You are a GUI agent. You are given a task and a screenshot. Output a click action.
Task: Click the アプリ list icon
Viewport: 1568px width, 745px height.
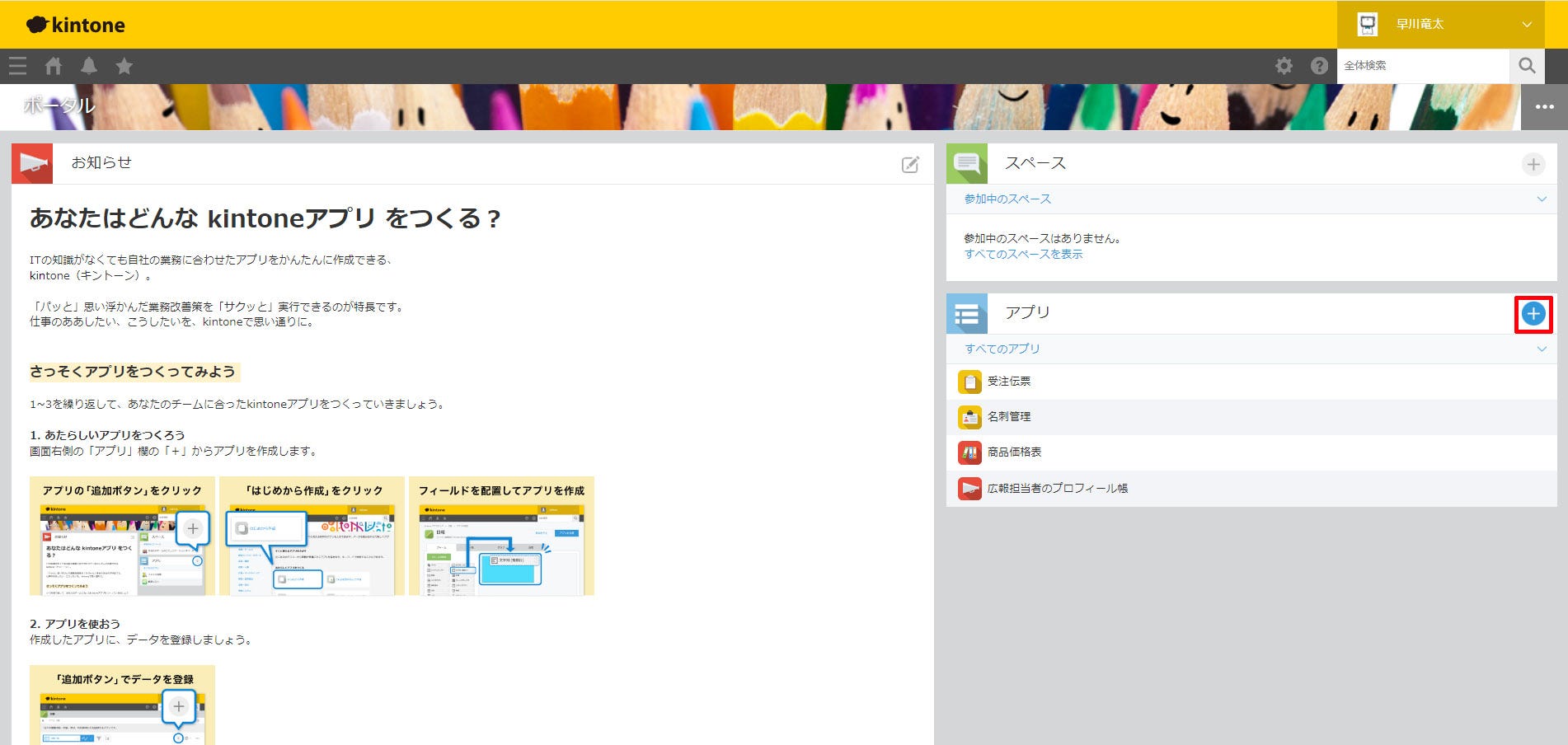coord(967,313)
